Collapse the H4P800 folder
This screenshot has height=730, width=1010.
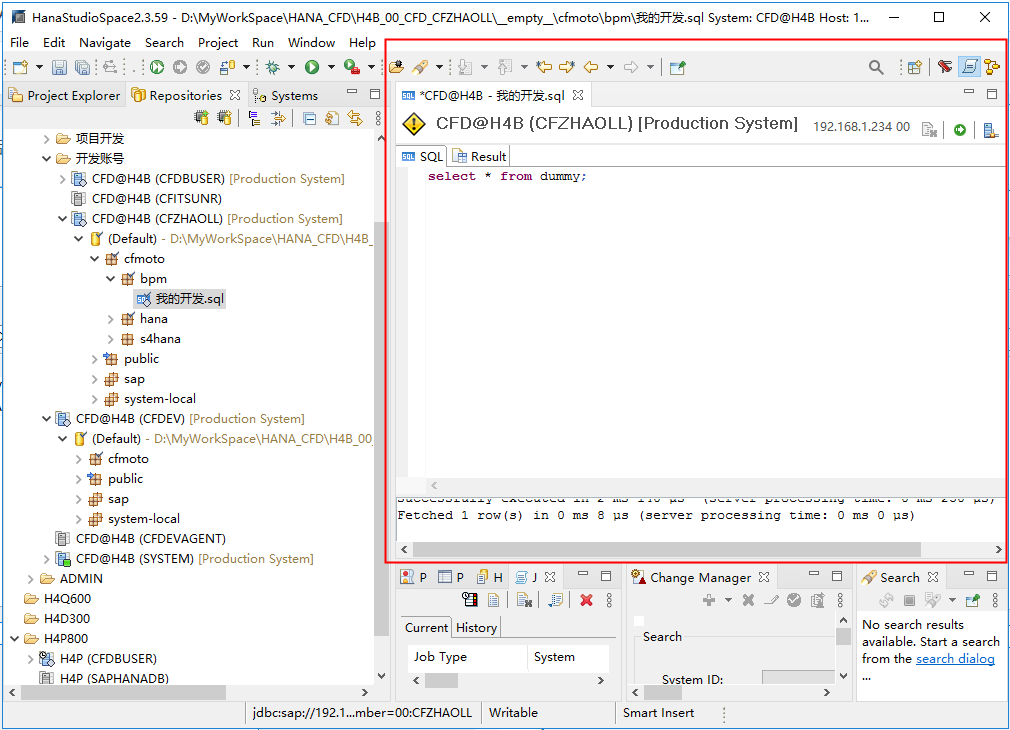[x=14, y=639]
